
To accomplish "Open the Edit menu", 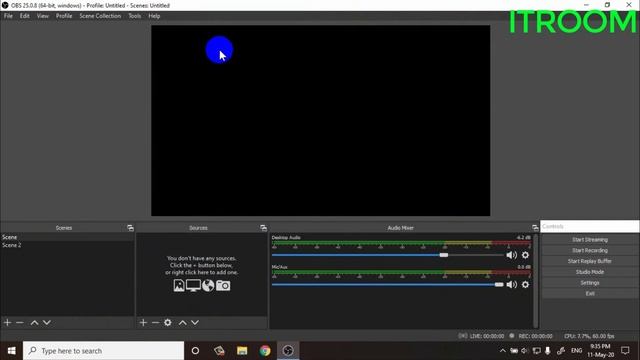I will pyautogui.click(x=24, y=16).
